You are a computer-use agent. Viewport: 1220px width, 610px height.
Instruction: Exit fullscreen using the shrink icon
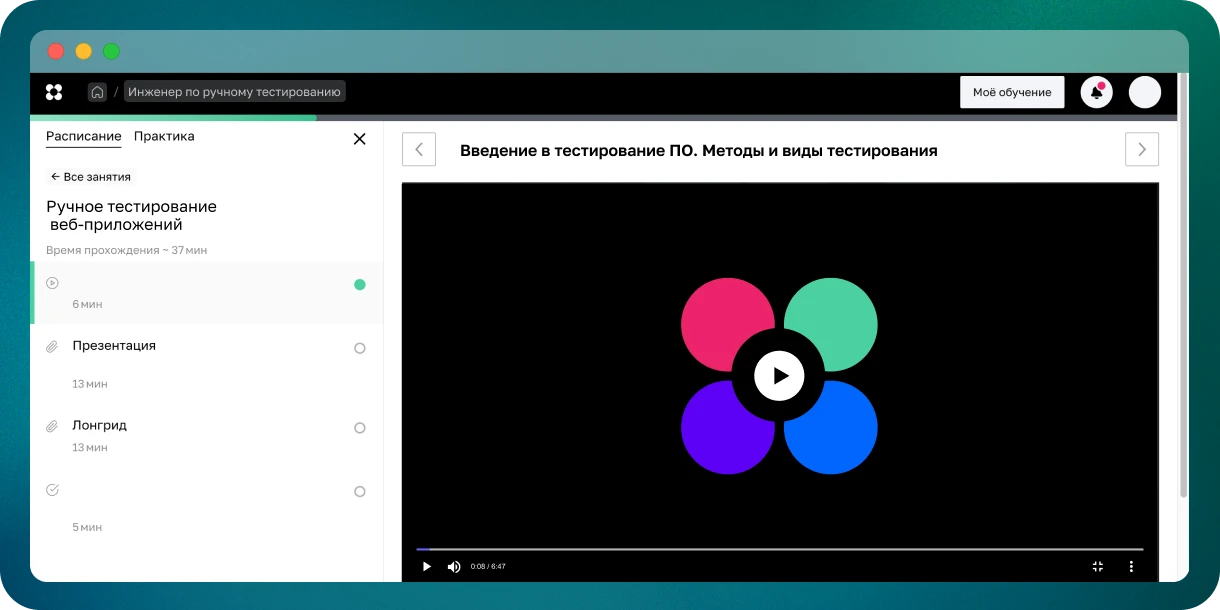[1097, 566]
